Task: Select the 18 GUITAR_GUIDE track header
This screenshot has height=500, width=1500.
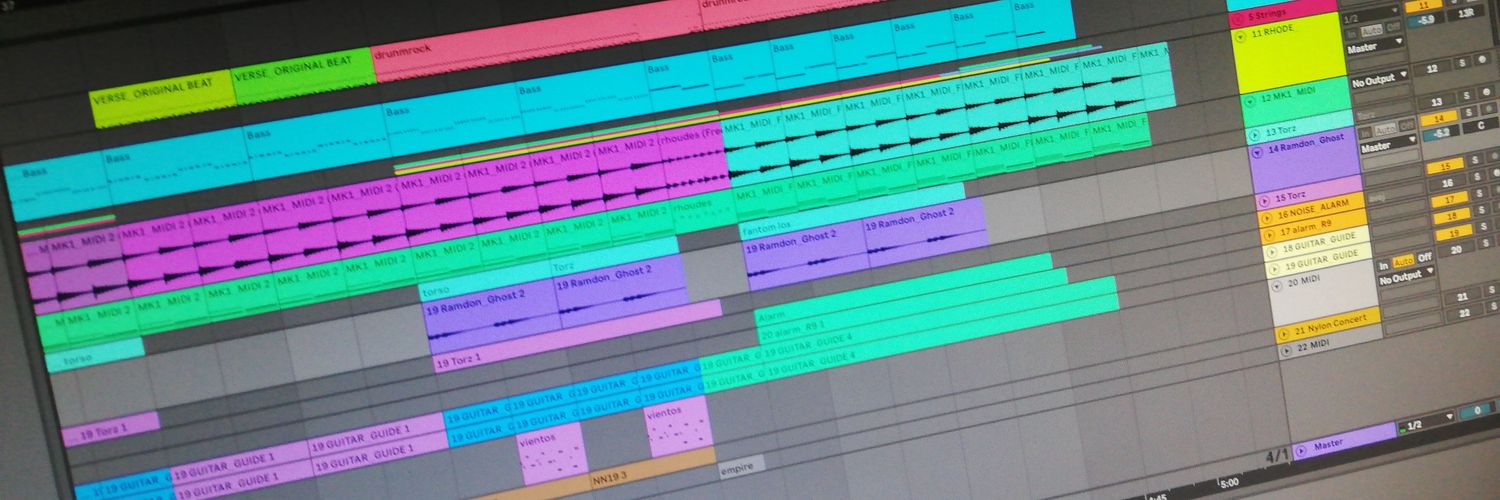Action: tap(1318, 244)
